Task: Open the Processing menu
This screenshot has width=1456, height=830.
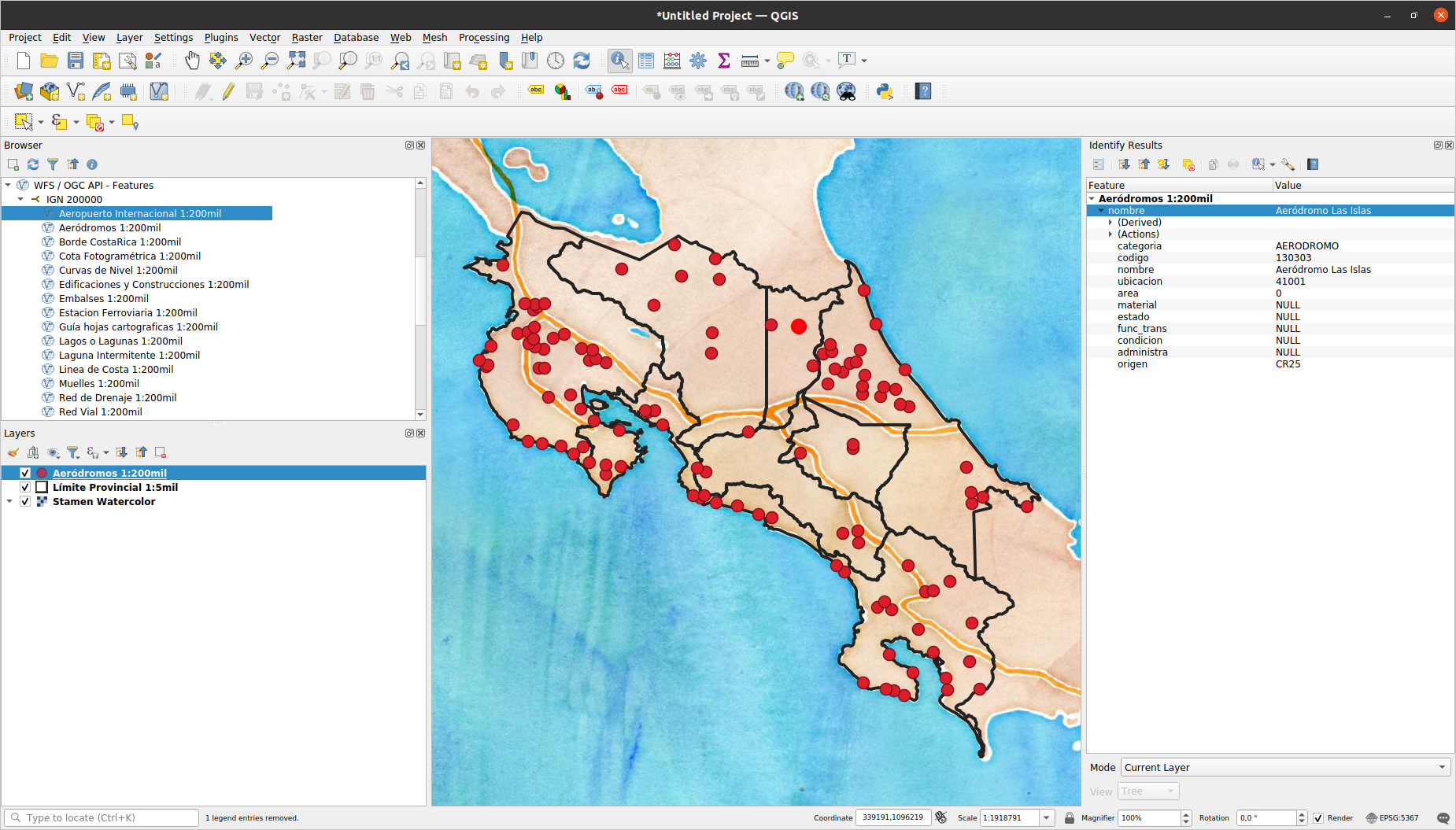Action: coord(484,37)
